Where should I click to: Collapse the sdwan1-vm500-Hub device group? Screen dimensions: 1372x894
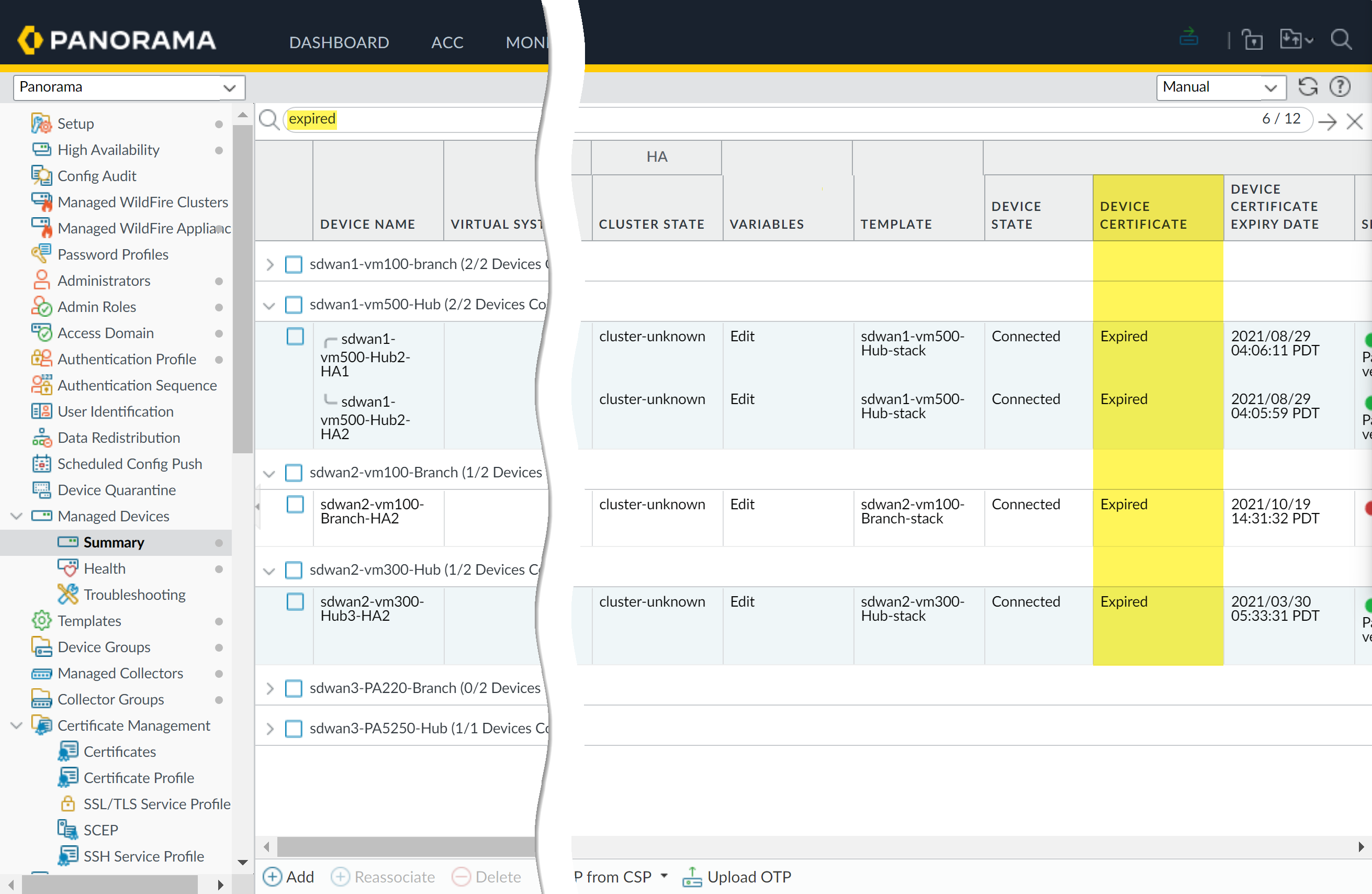coord(269,305)
